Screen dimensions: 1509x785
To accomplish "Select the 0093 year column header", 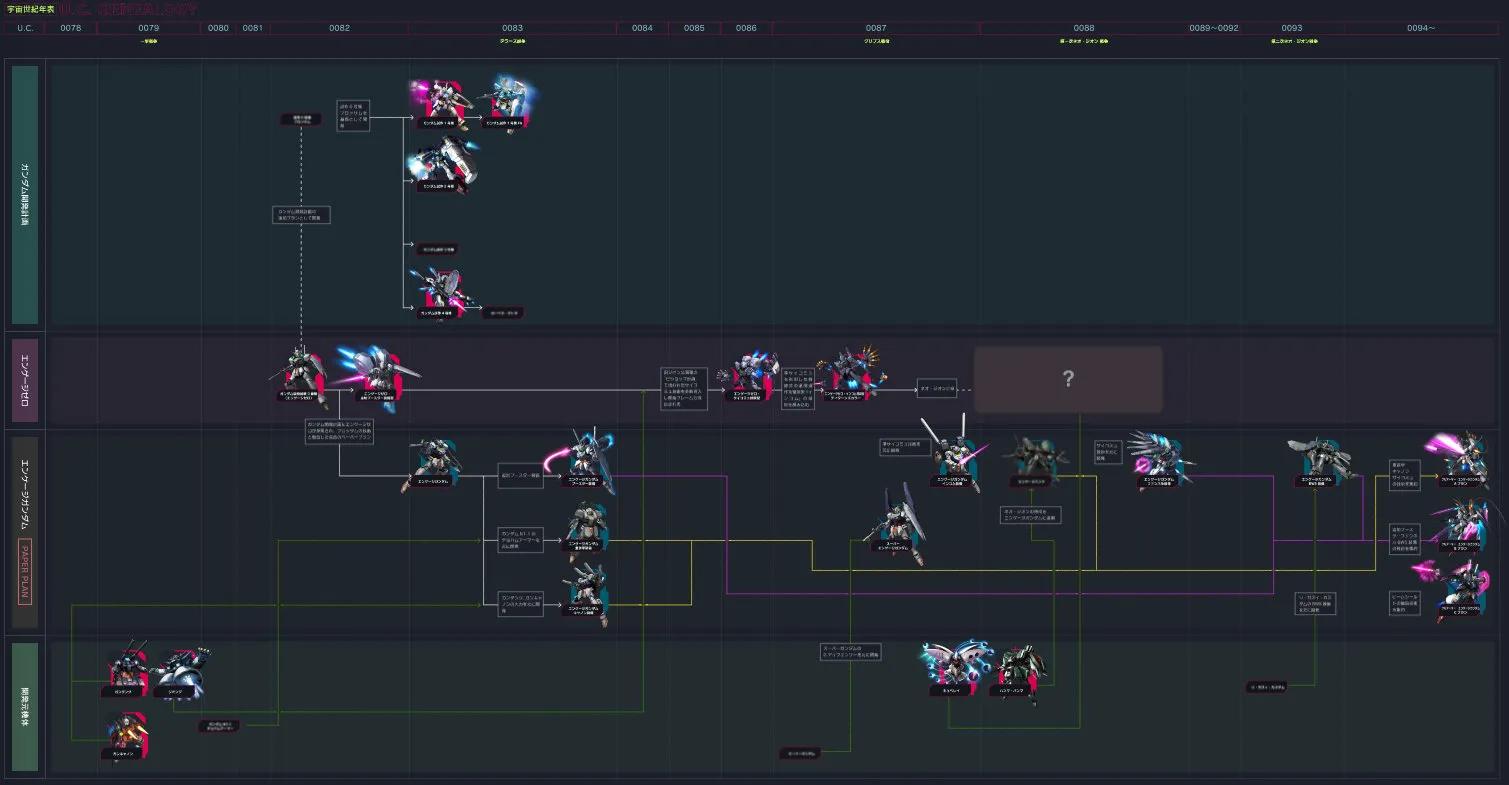I will coord(1291,28).
